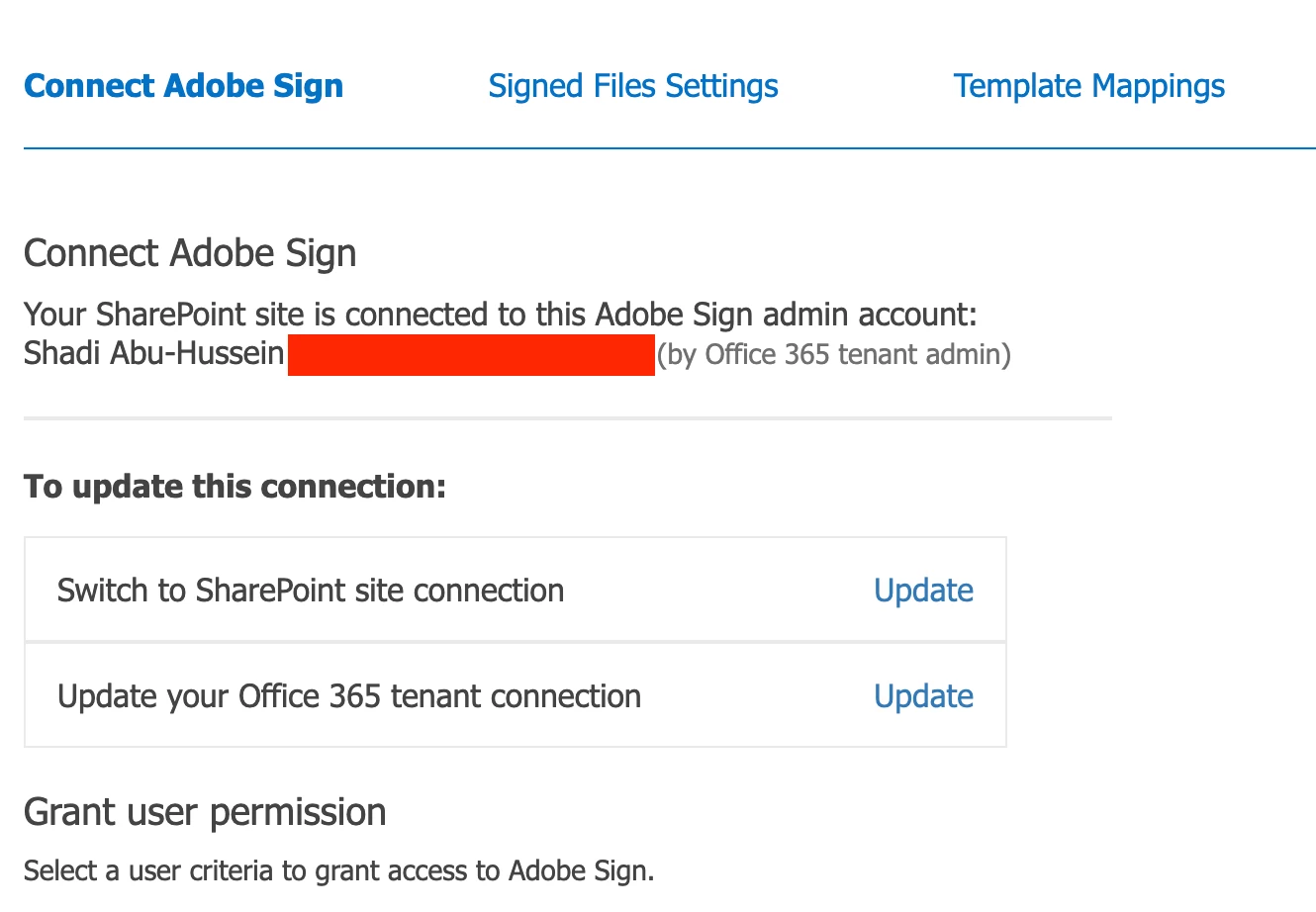The image size is (1316, 912).
Task: Select the Switch to SharePoint site connection label
Action: [x=311, y=591]
